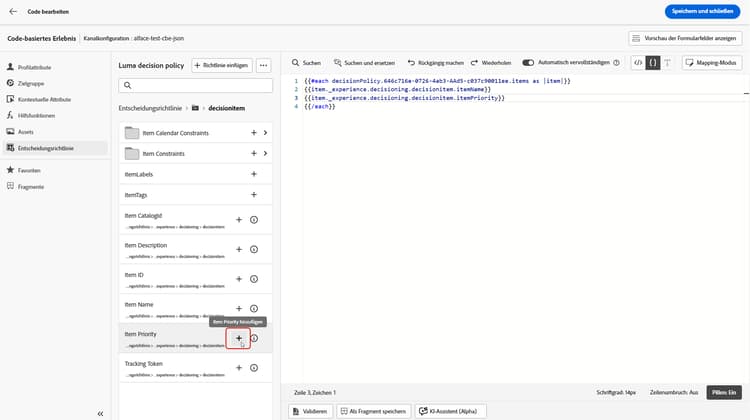Show info for Item CatalogId
The width and height of the screenshot is (750, 420).
(x=254, y=220)
